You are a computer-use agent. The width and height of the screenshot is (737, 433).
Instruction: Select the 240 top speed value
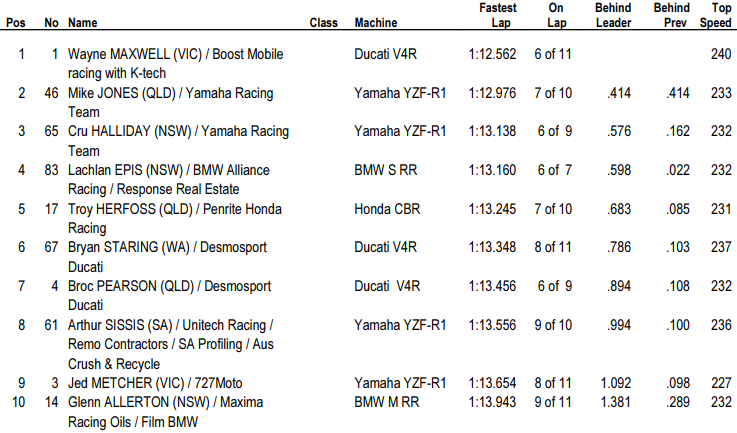pos(721,54)
